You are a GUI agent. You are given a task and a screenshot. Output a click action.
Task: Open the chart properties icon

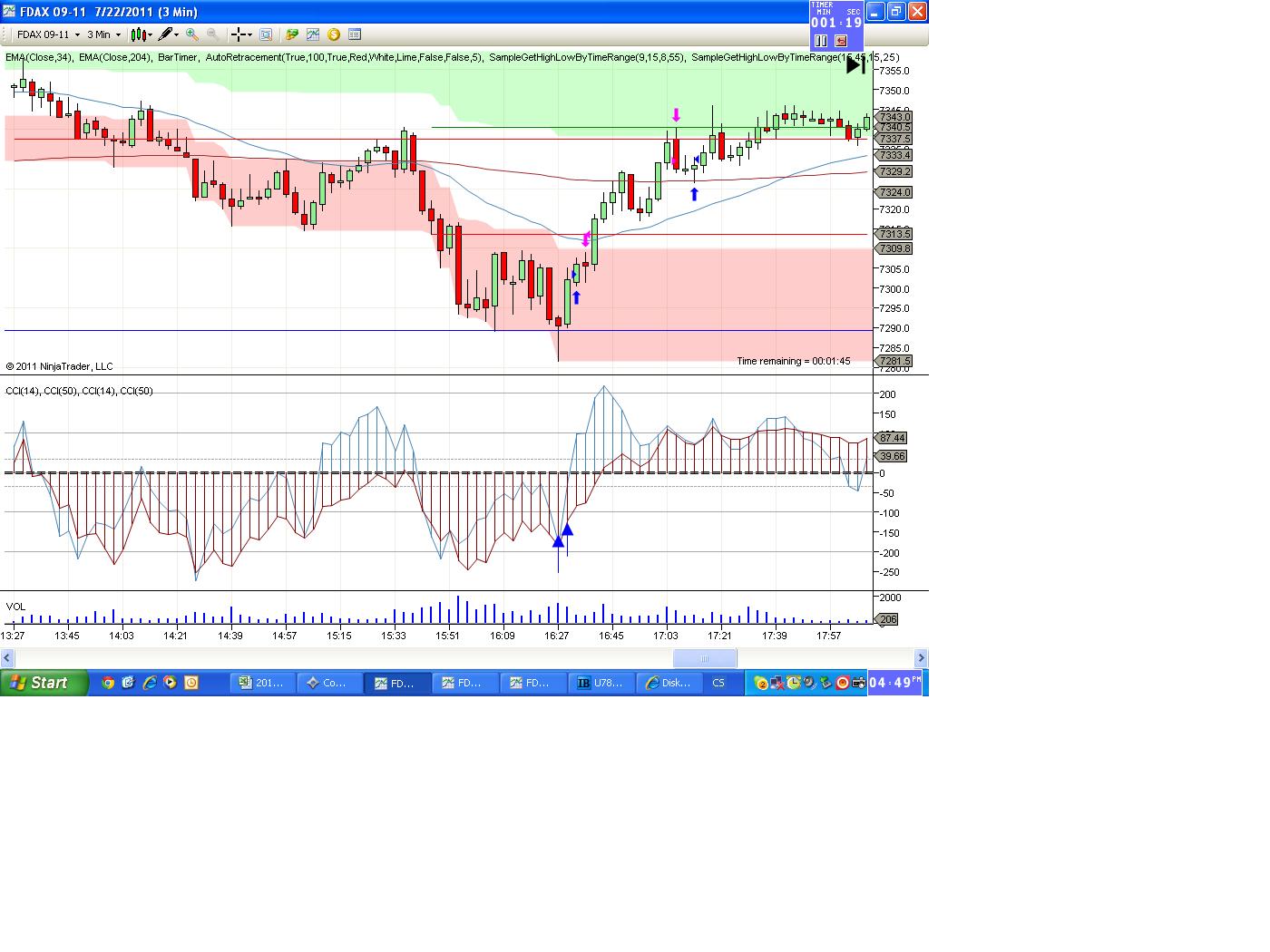tap(266, 34)
